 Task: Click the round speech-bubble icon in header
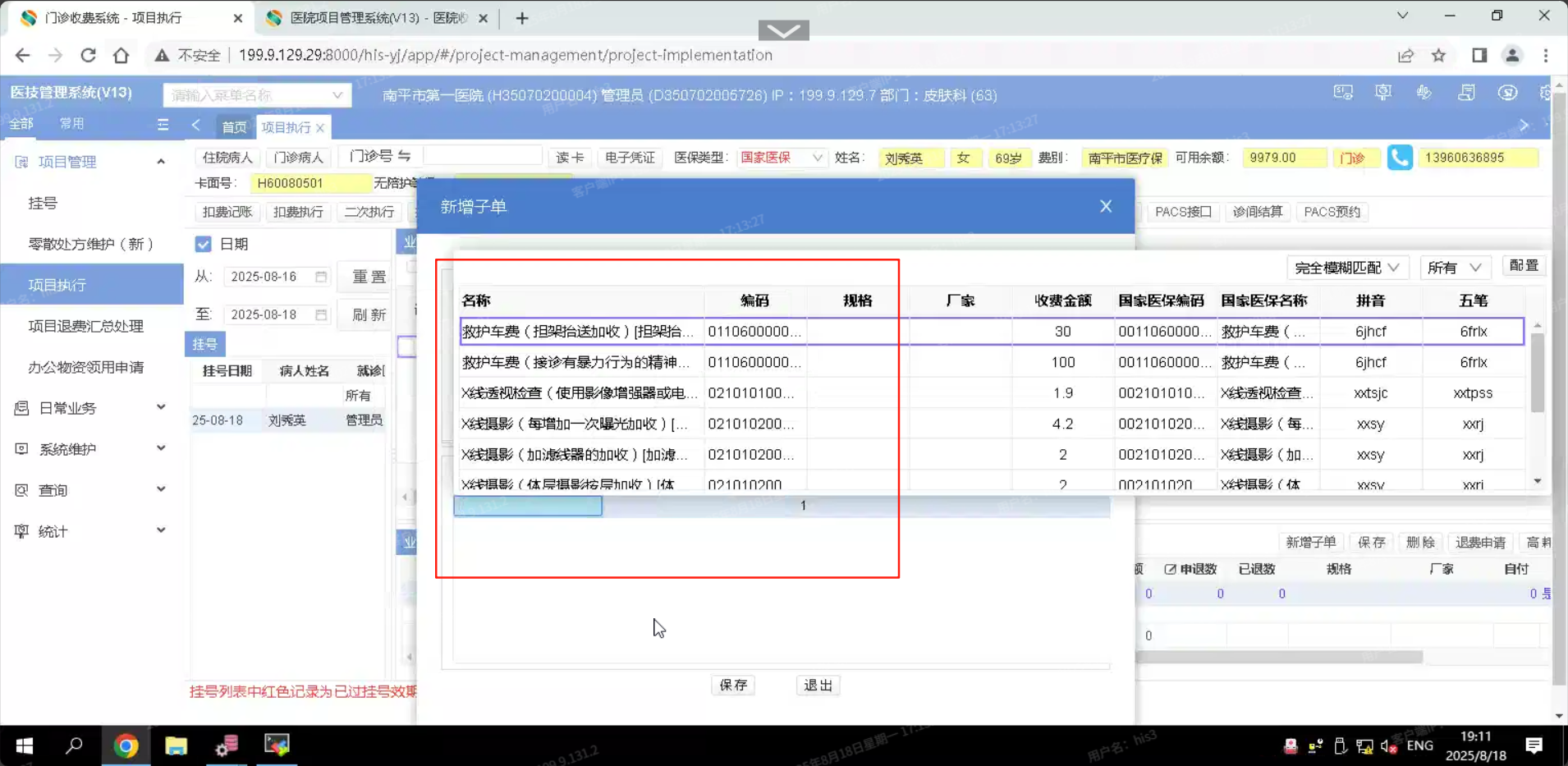pyautogui.click(x=1507, y=93)
